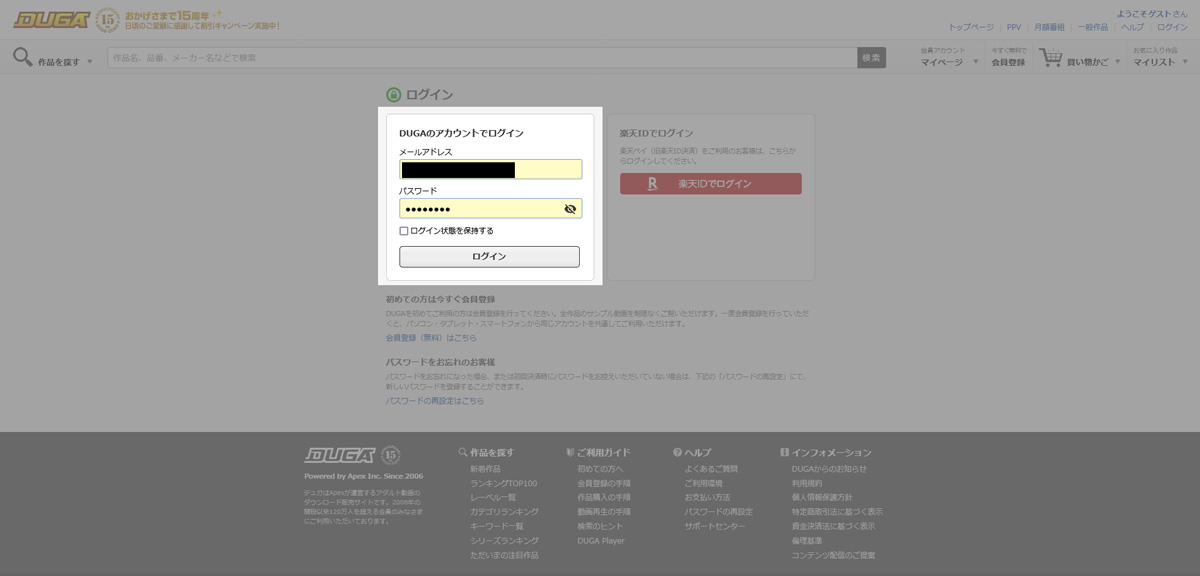Enable the ログイン状態を保持する checkbox

(x=404, y=231)
